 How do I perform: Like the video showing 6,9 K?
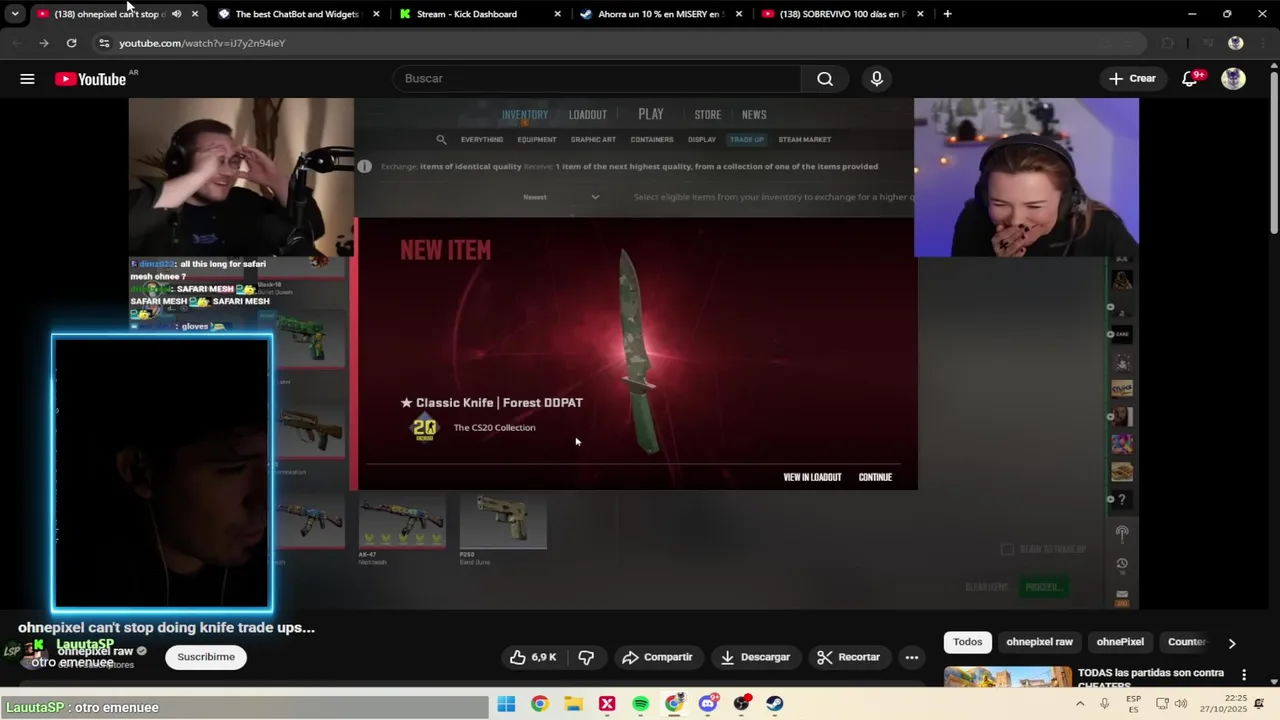533,657
